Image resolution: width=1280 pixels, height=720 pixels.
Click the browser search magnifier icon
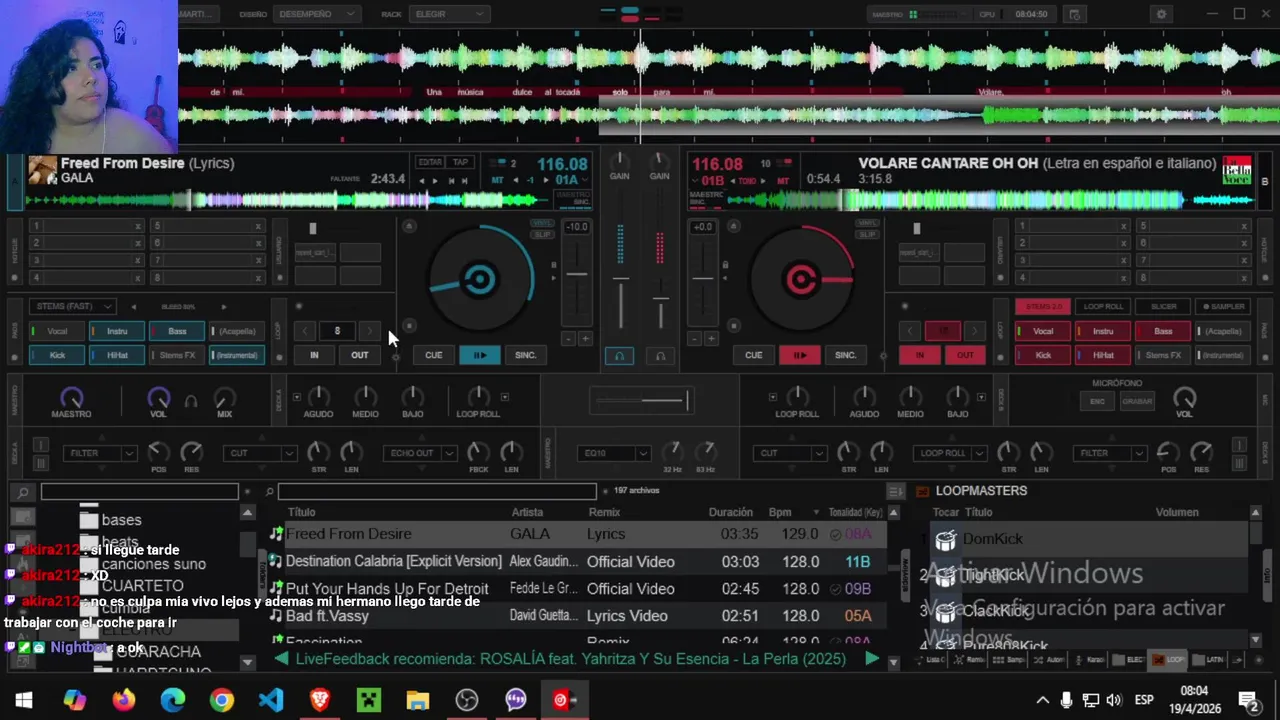23,492
